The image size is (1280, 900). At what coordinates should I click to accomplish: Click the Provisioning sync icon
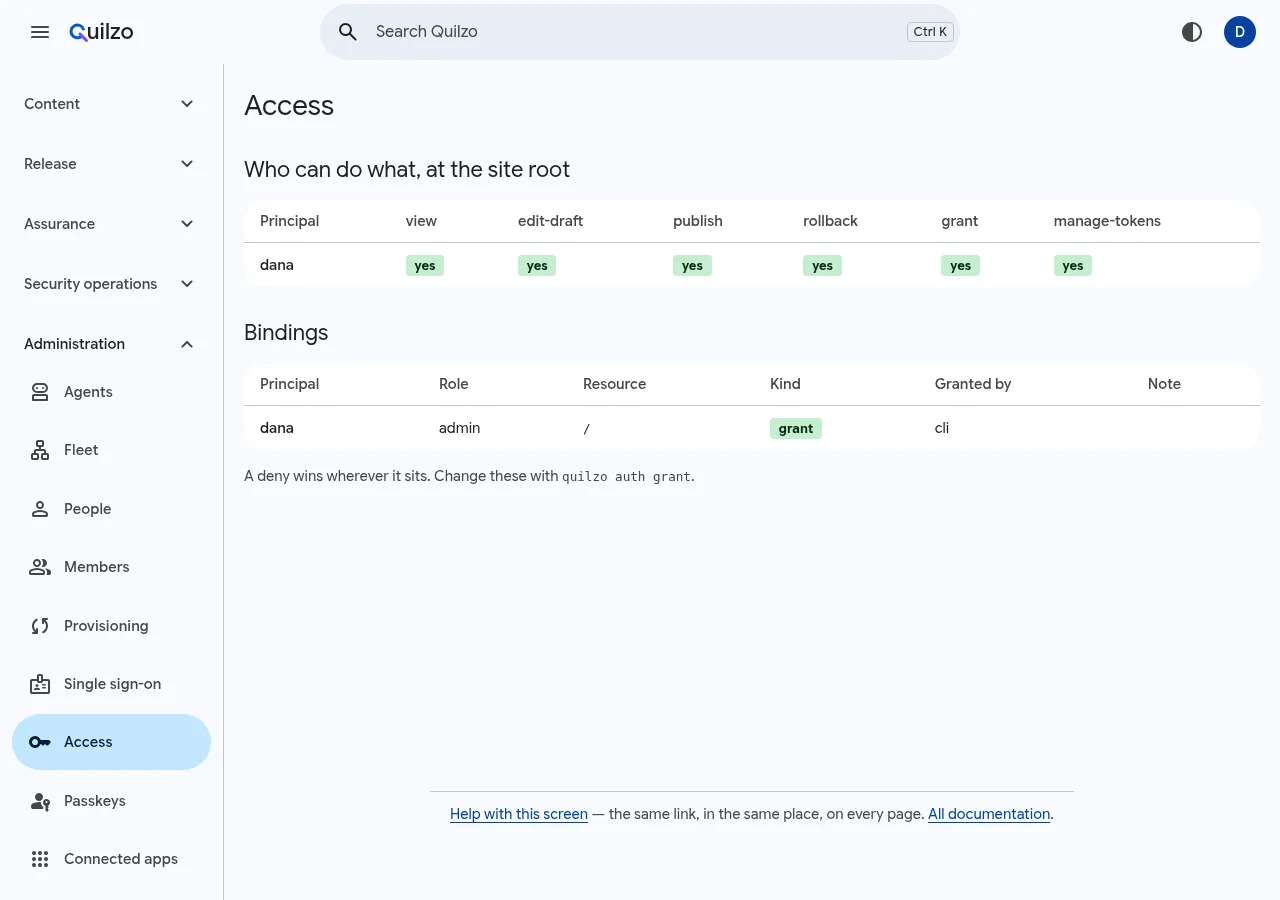point(40,626)
